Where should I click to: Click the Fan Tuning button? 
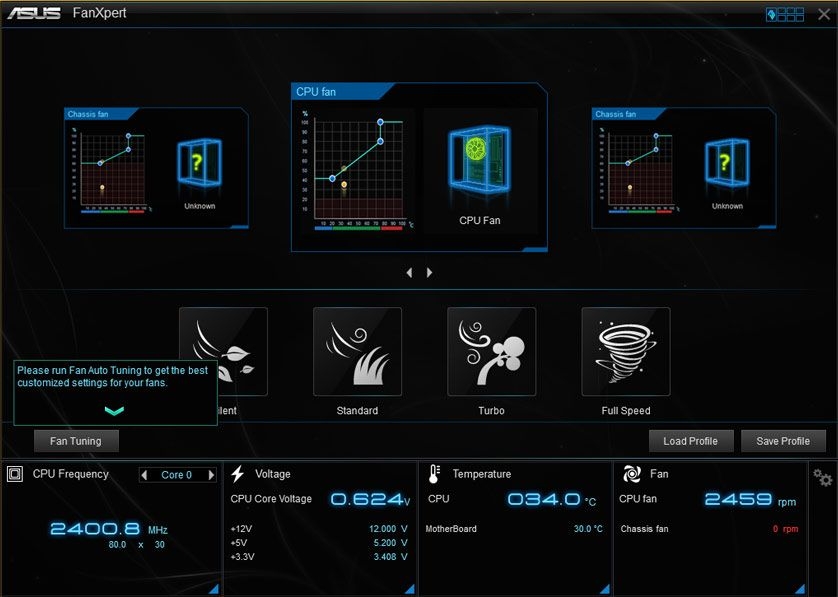click(76, 440)
